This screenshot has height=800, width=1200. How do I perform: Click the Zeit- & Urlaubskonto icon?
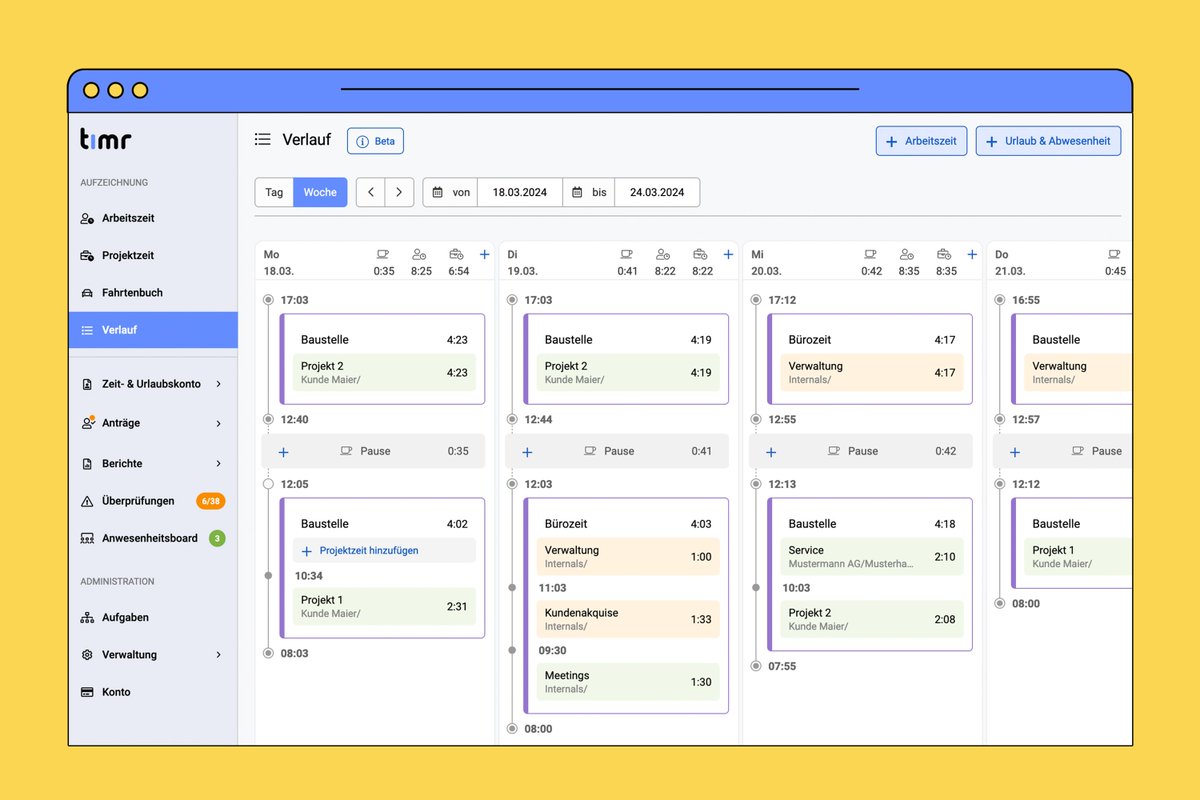[87, 384]
